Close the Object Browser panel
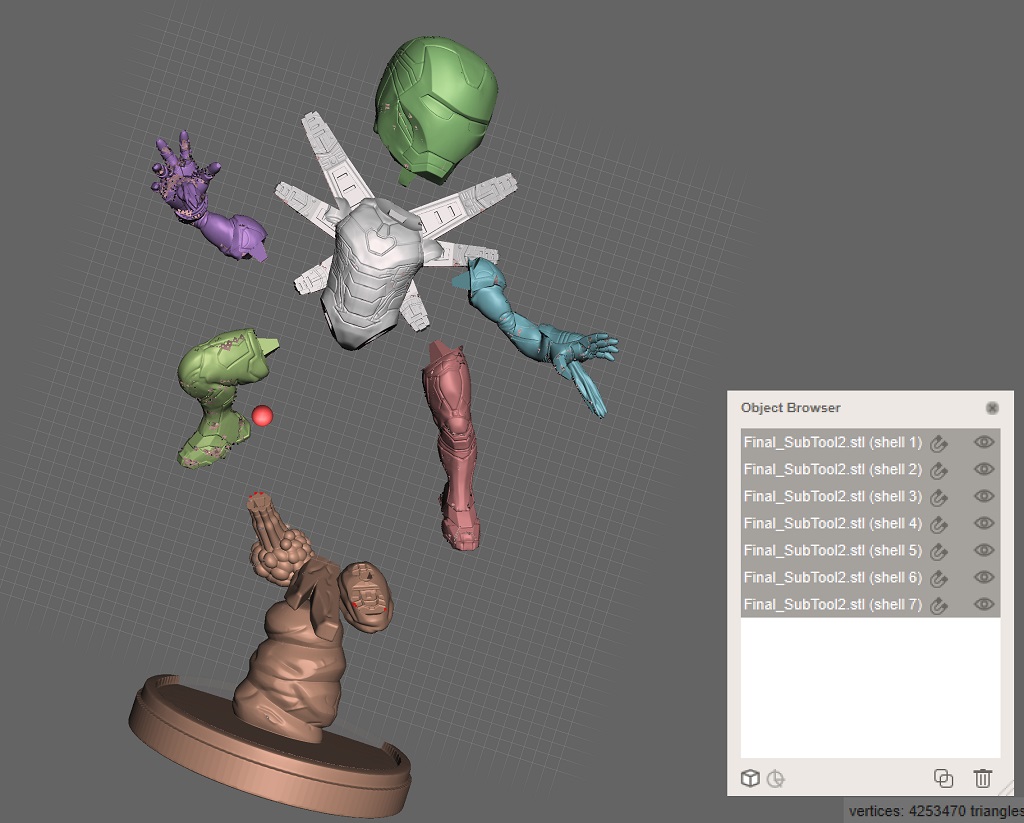 tap(992, 408)
